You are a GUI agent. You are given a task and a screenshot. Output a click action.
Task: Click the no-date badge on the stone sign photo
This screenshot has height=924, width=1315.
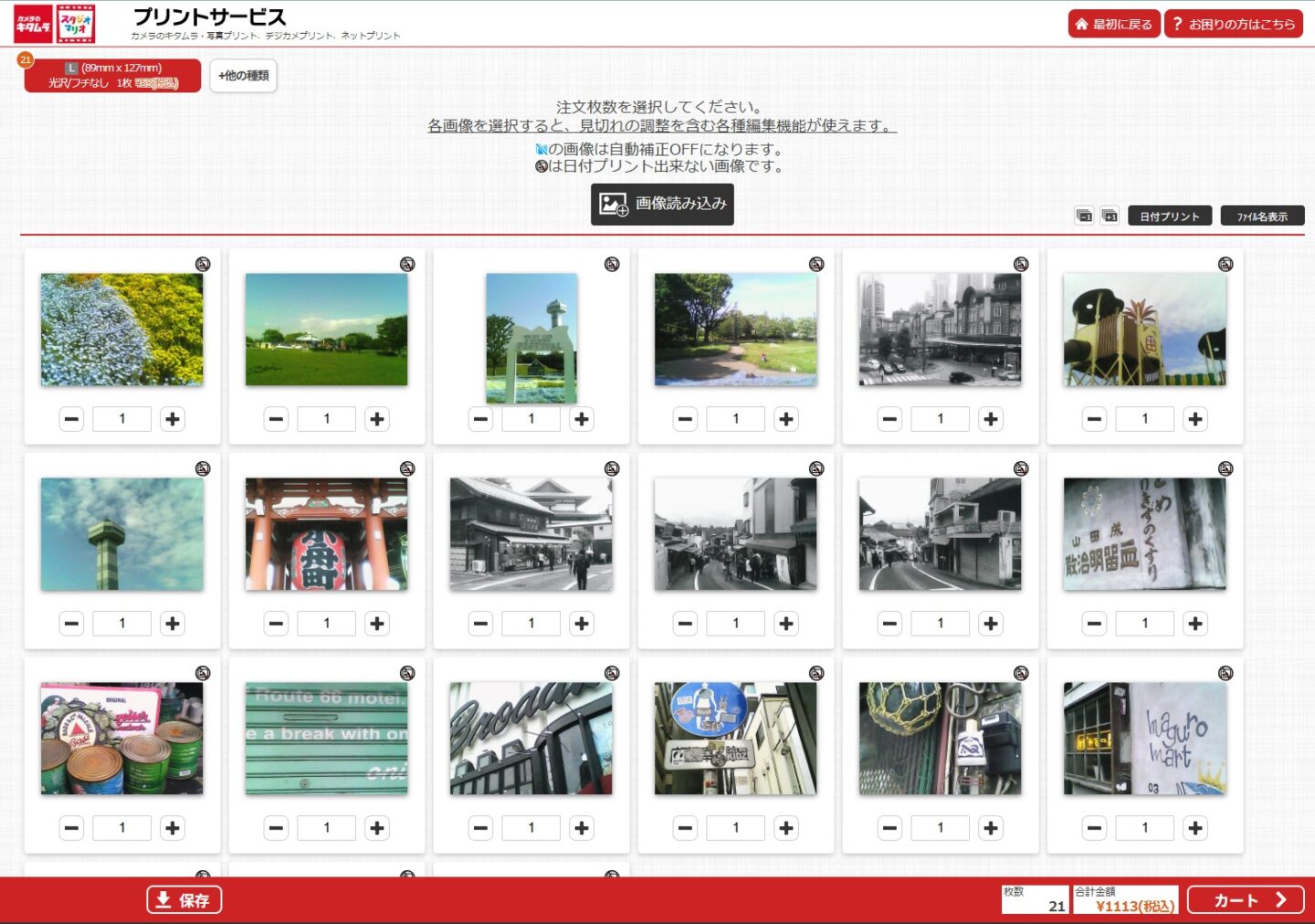1226,468
